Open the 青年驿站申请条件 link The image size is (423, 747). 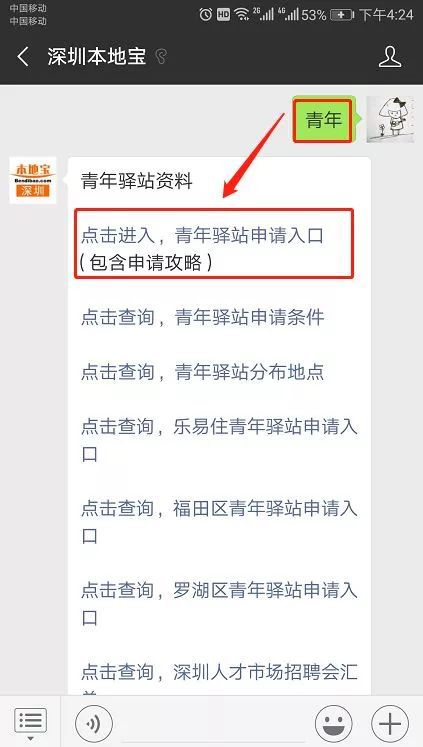point(203,318)
